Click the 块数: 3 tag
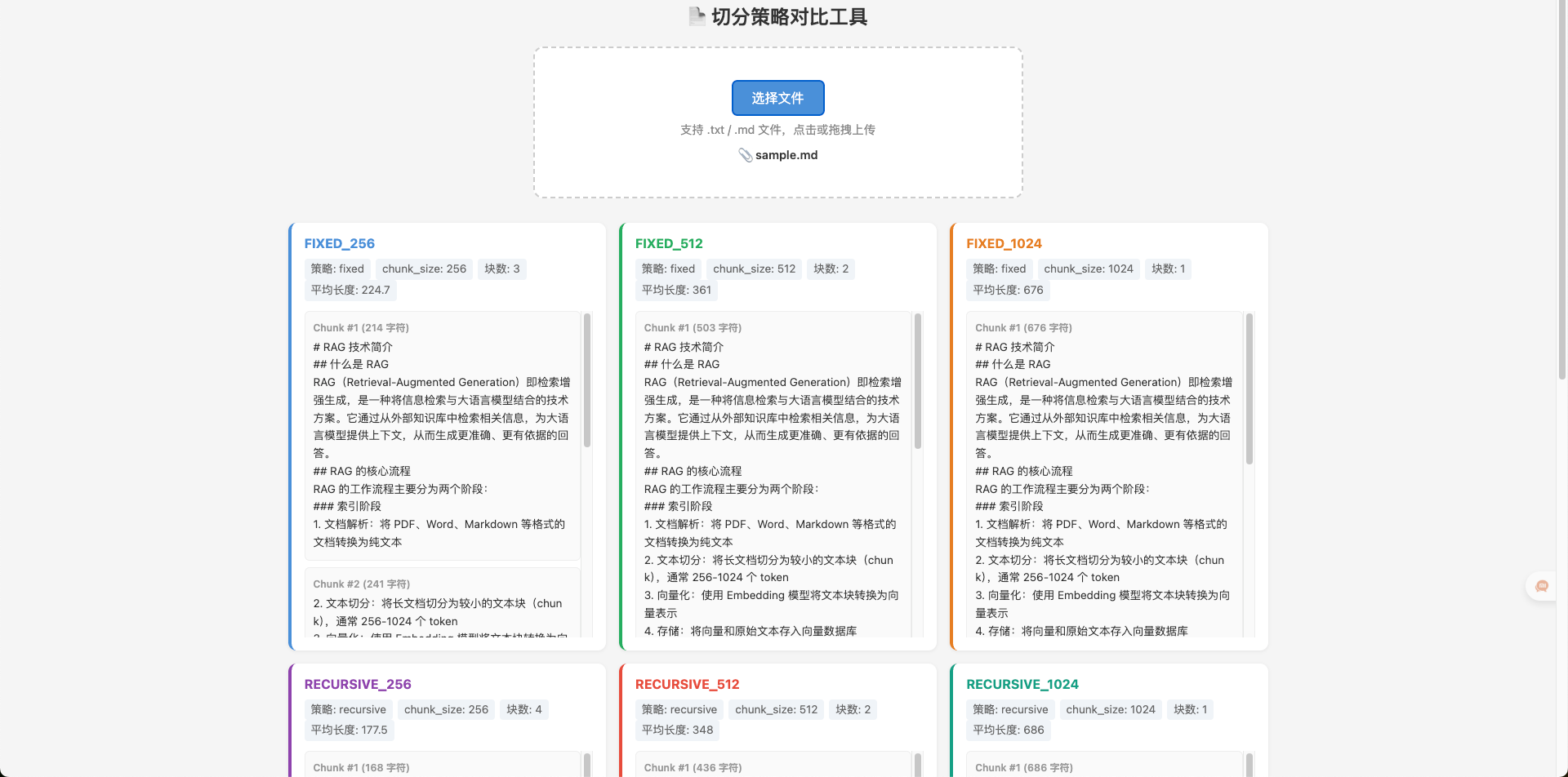This screenshot has width=1568, height=777. click(502, 269)
